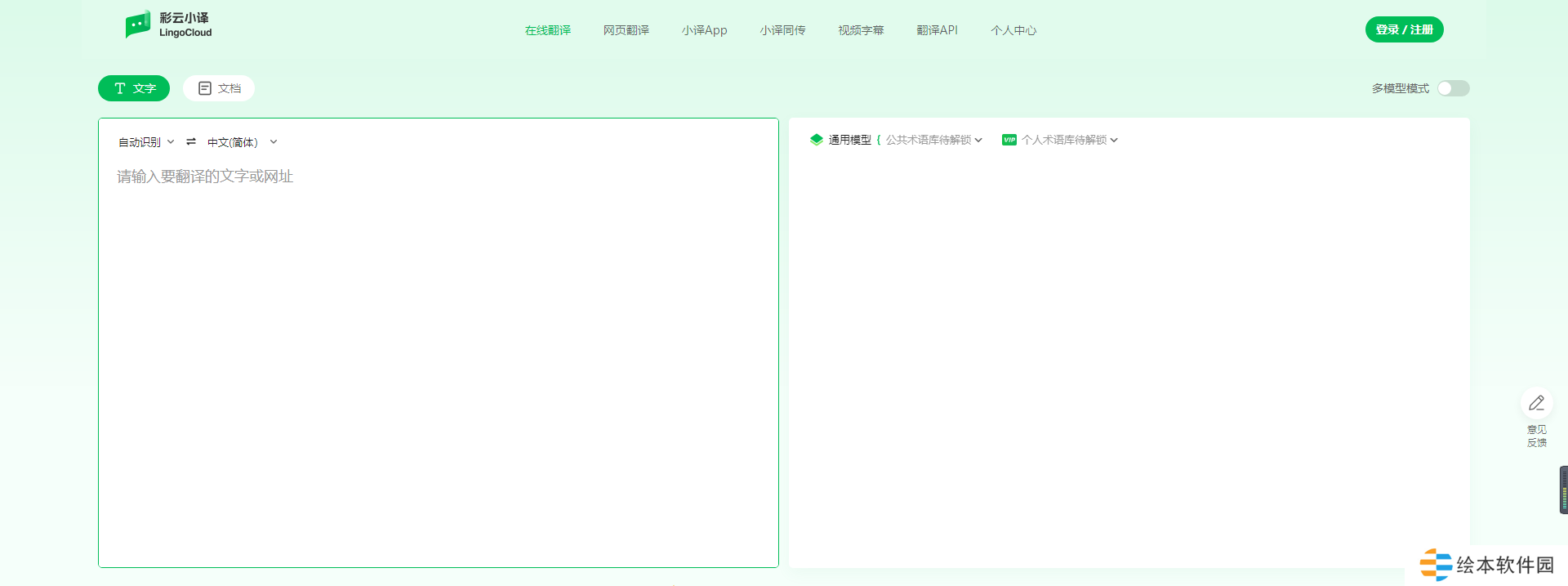Click the feedback pencil icon

click(1536, 403)
